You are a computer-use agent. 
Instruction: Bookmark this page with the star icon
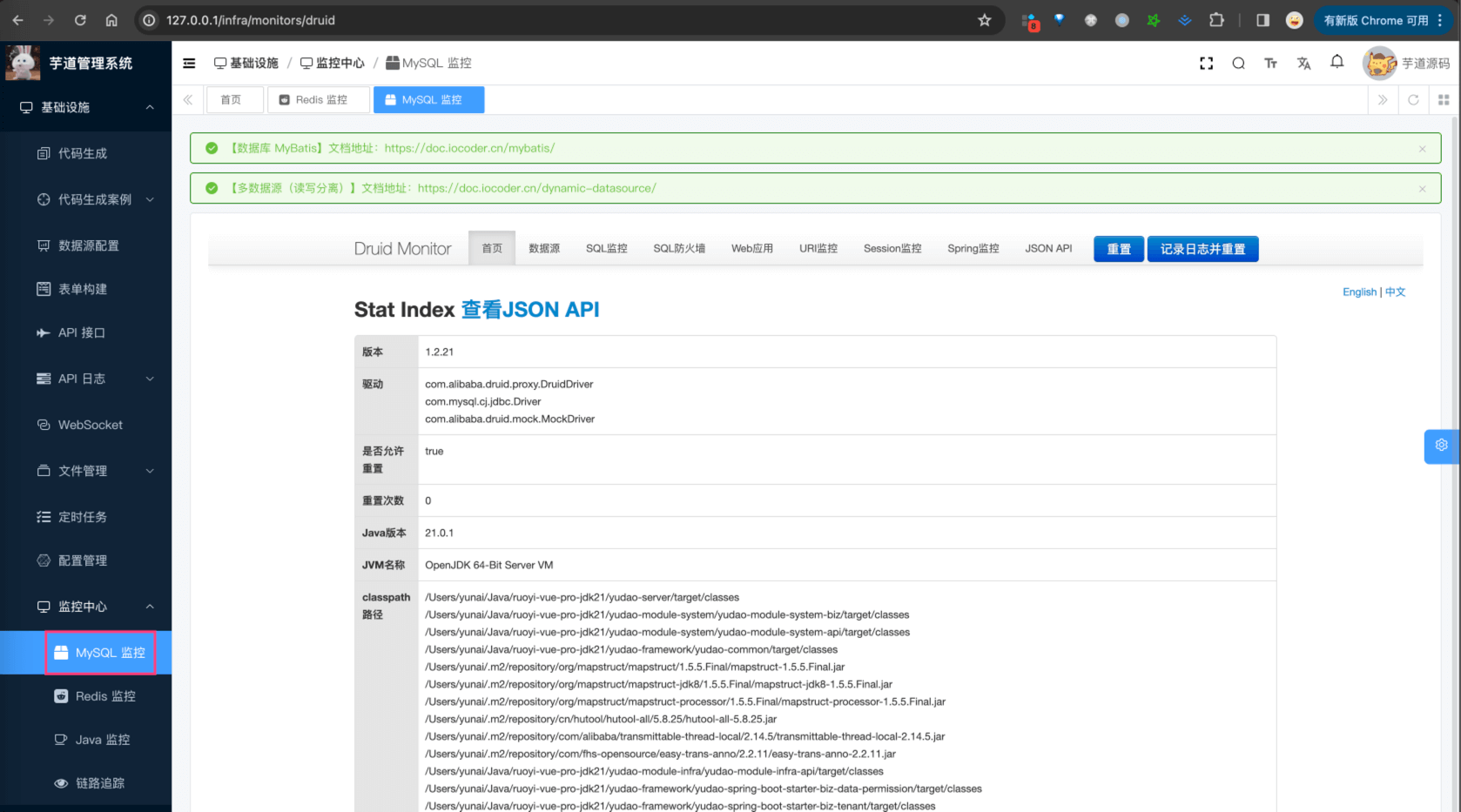coord(984,20)
